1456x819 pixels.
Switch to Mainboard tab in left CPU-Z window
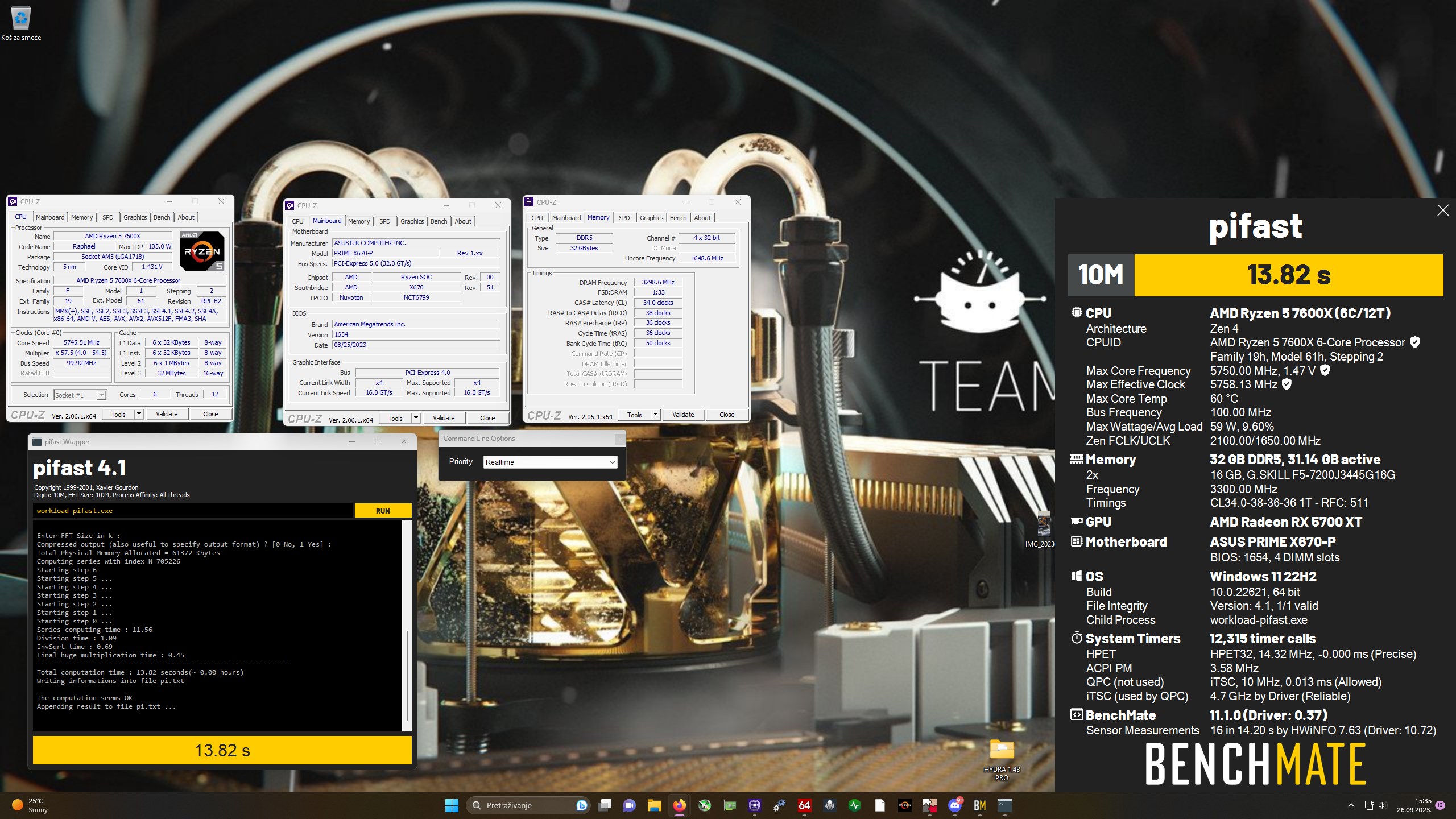50,217
